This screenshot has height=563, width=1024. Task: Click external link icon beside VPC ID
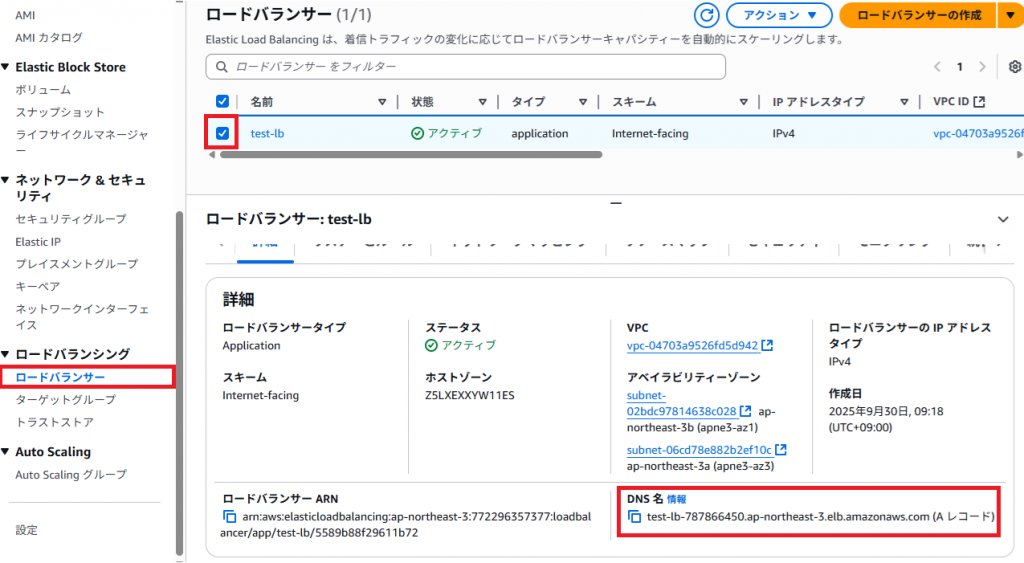tap(767, 346)
